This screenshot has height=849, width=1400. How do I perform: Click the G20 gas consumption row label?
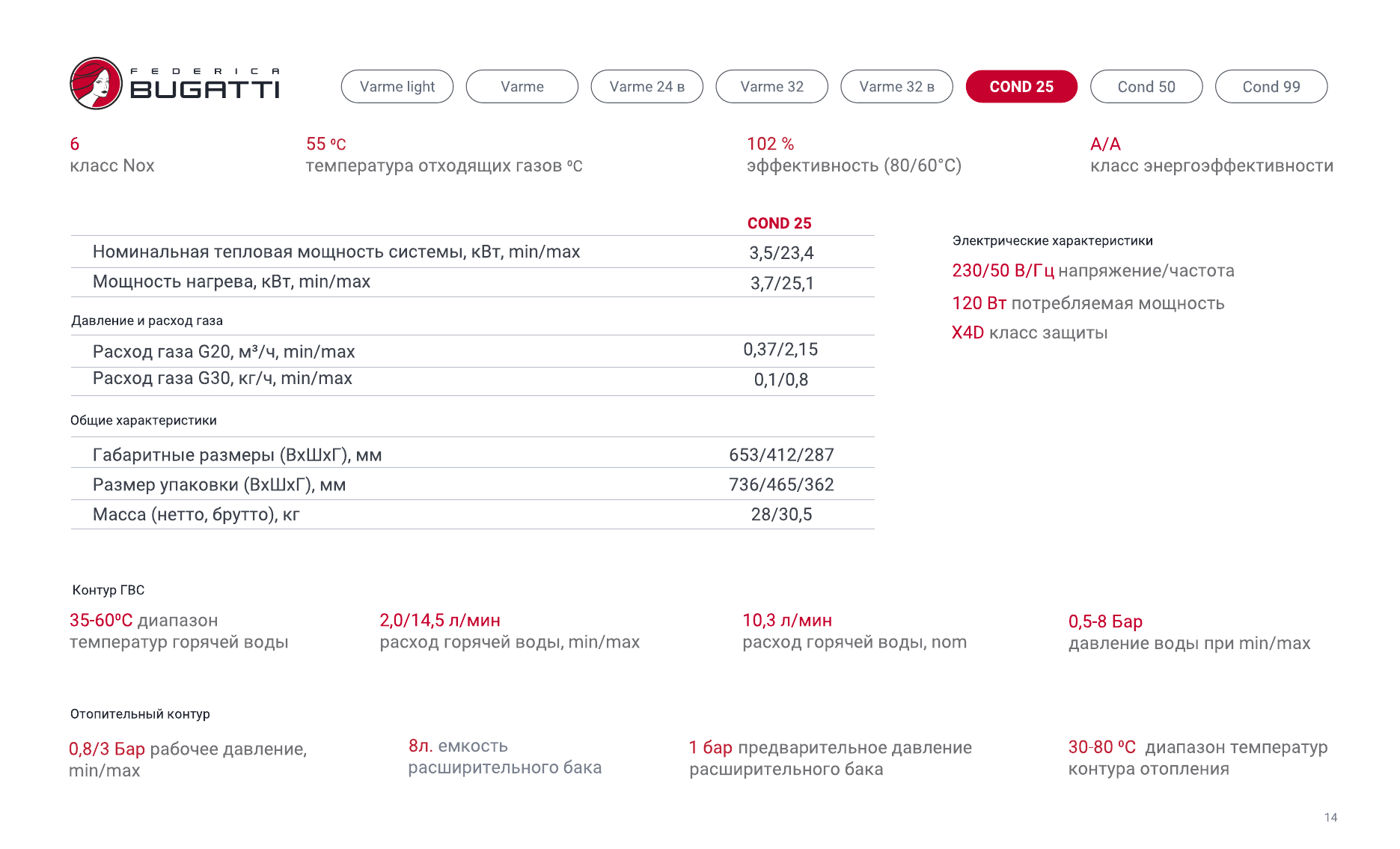click(x=224, y=352)
